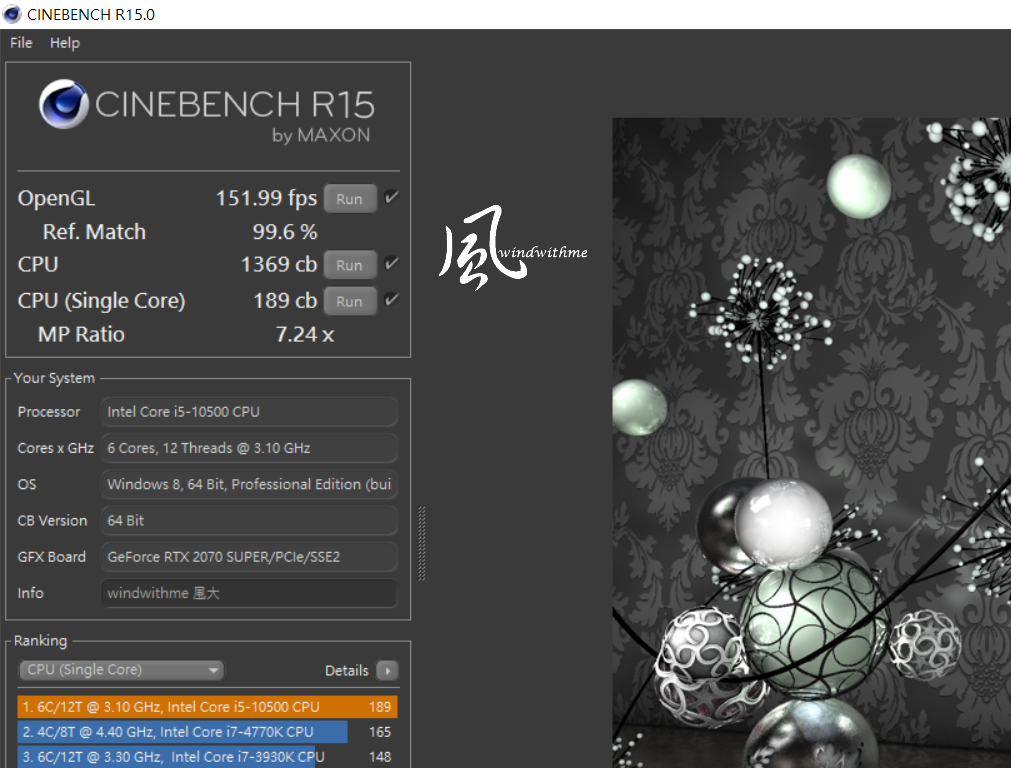Open the ranking type dropdown CPU (Single Core)
Viewport: 1011px width, 768px height.
[121, 670]
